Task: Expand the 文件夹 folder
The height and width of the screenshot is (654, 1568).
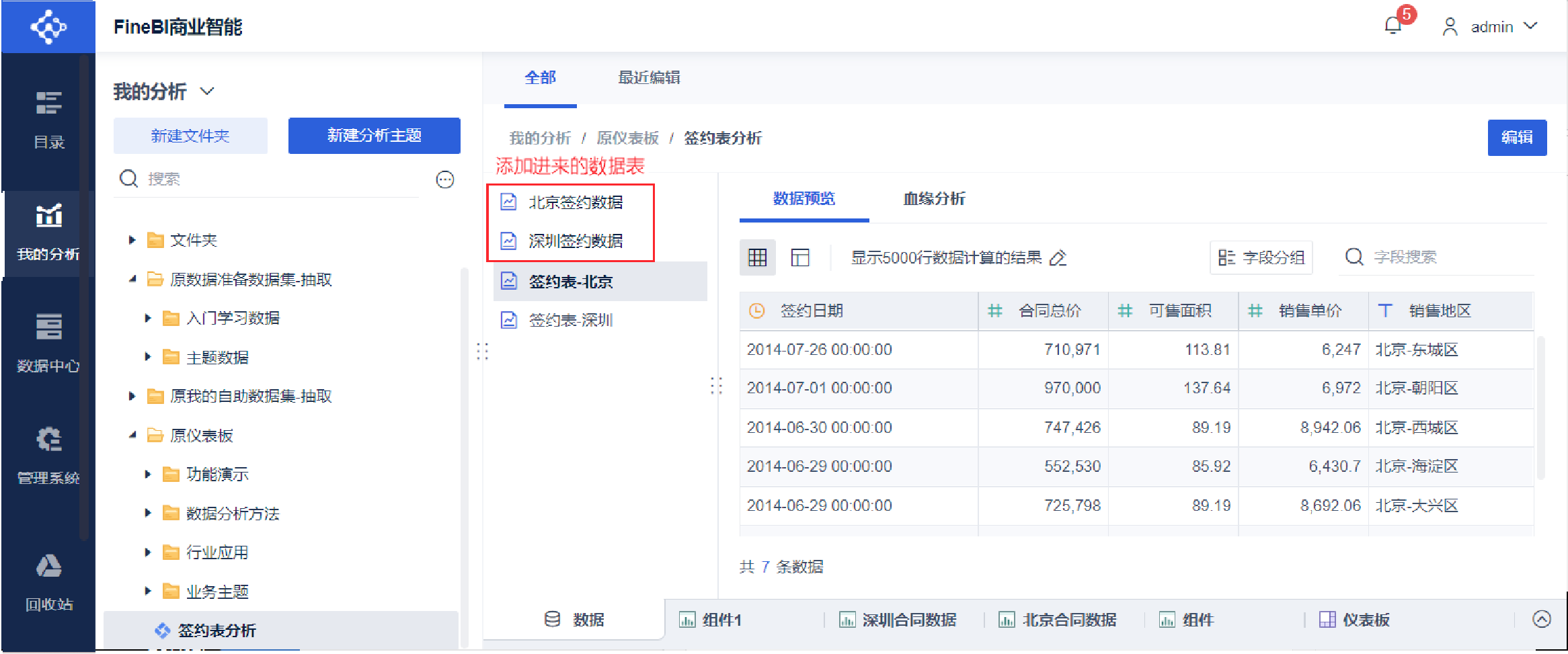Action: pyautogui.click(x=132, y=240)
